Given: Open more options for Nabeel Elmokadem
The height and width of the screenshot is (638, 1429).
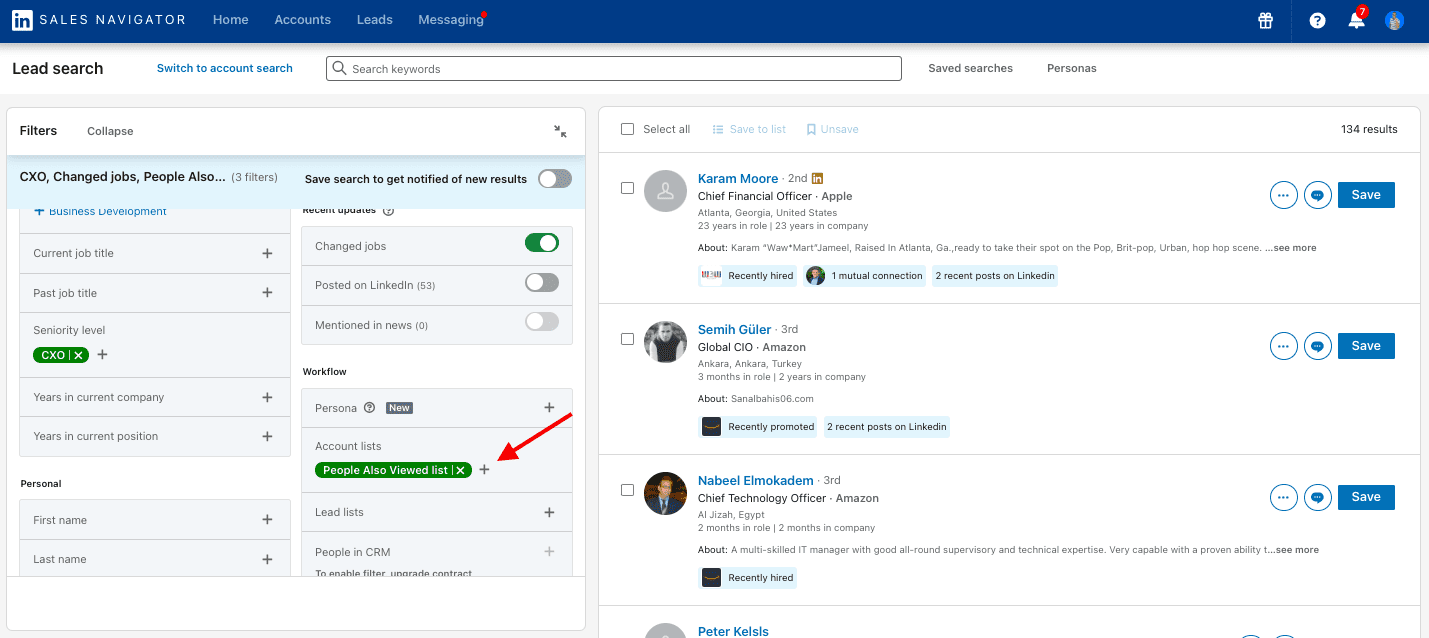Looking at the screenshot, I should 1284,497.
